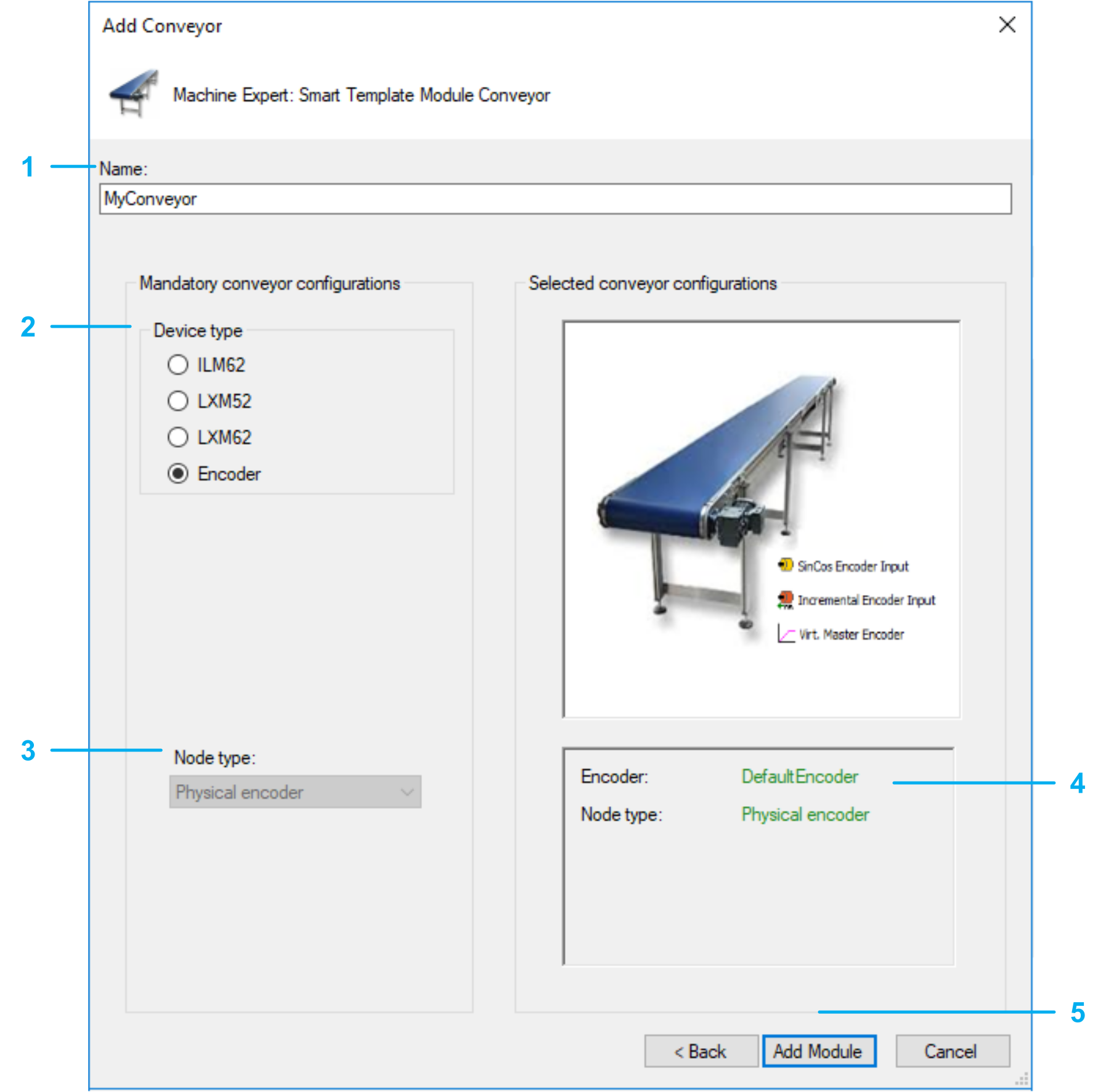Click the DefaultEncoder value text
Viewport: 1106px width, 1092px height.
799,777
